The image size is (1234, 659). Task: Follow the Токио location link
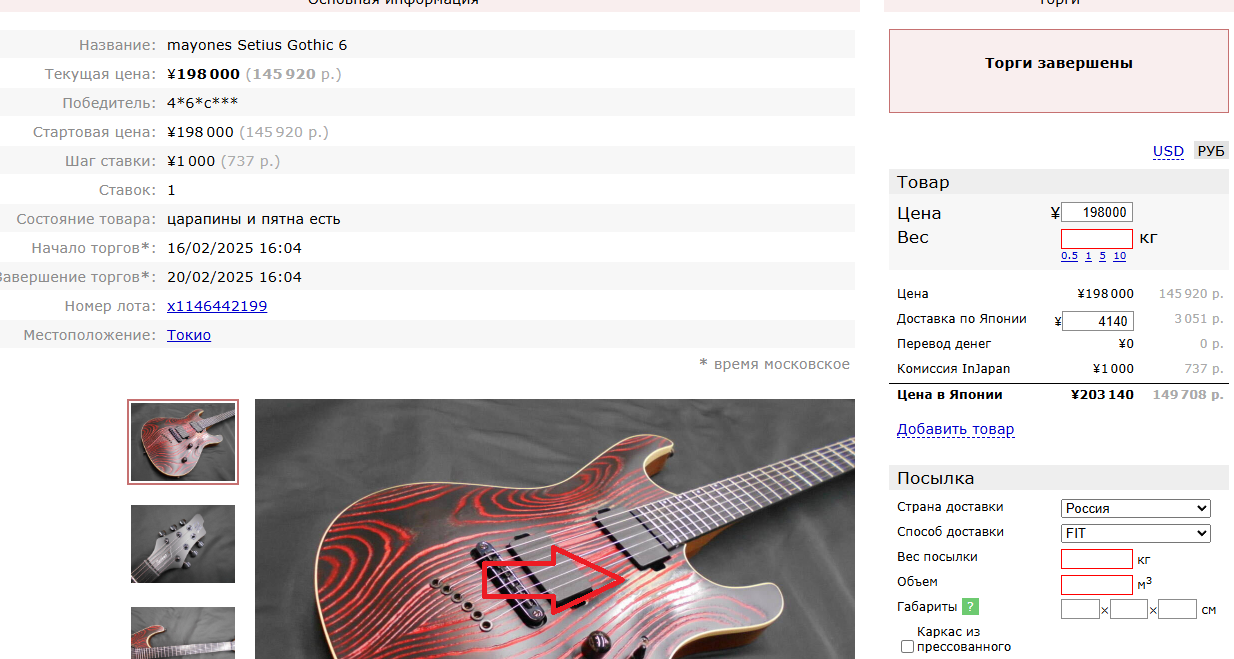[x=189, y=335]
